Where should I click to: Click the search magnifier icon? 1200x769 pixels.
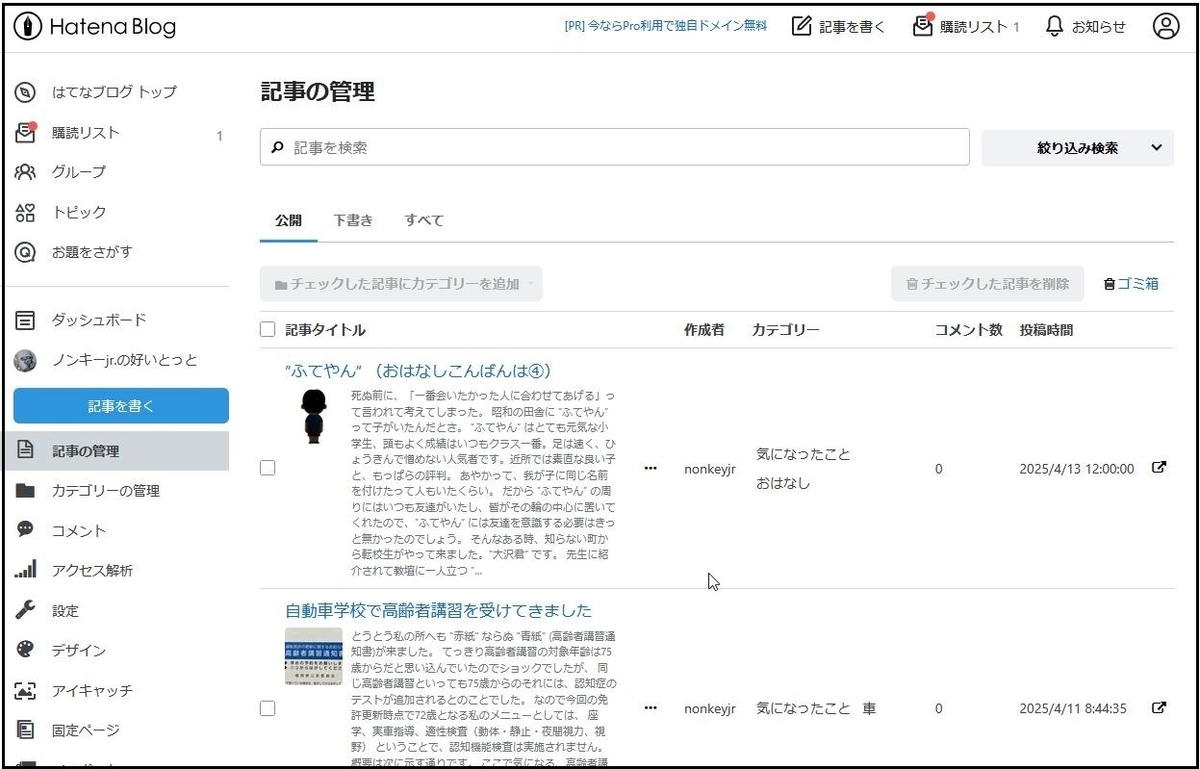click(278, 147)
